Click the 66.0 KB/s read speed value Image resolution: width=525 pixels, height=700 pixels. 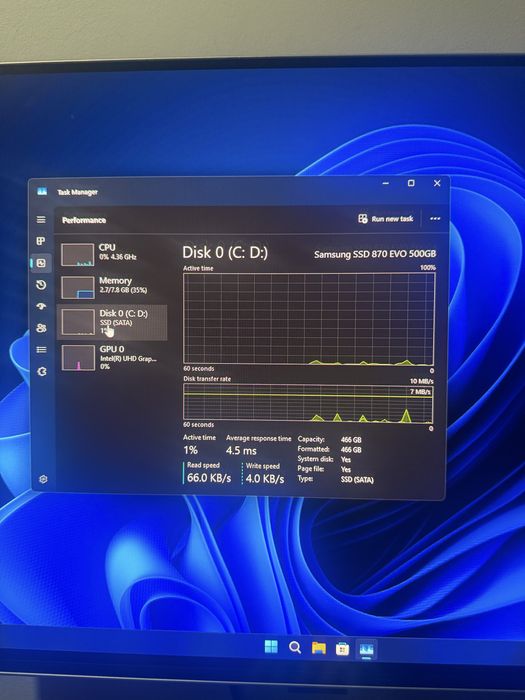click(x=209, y=478)
